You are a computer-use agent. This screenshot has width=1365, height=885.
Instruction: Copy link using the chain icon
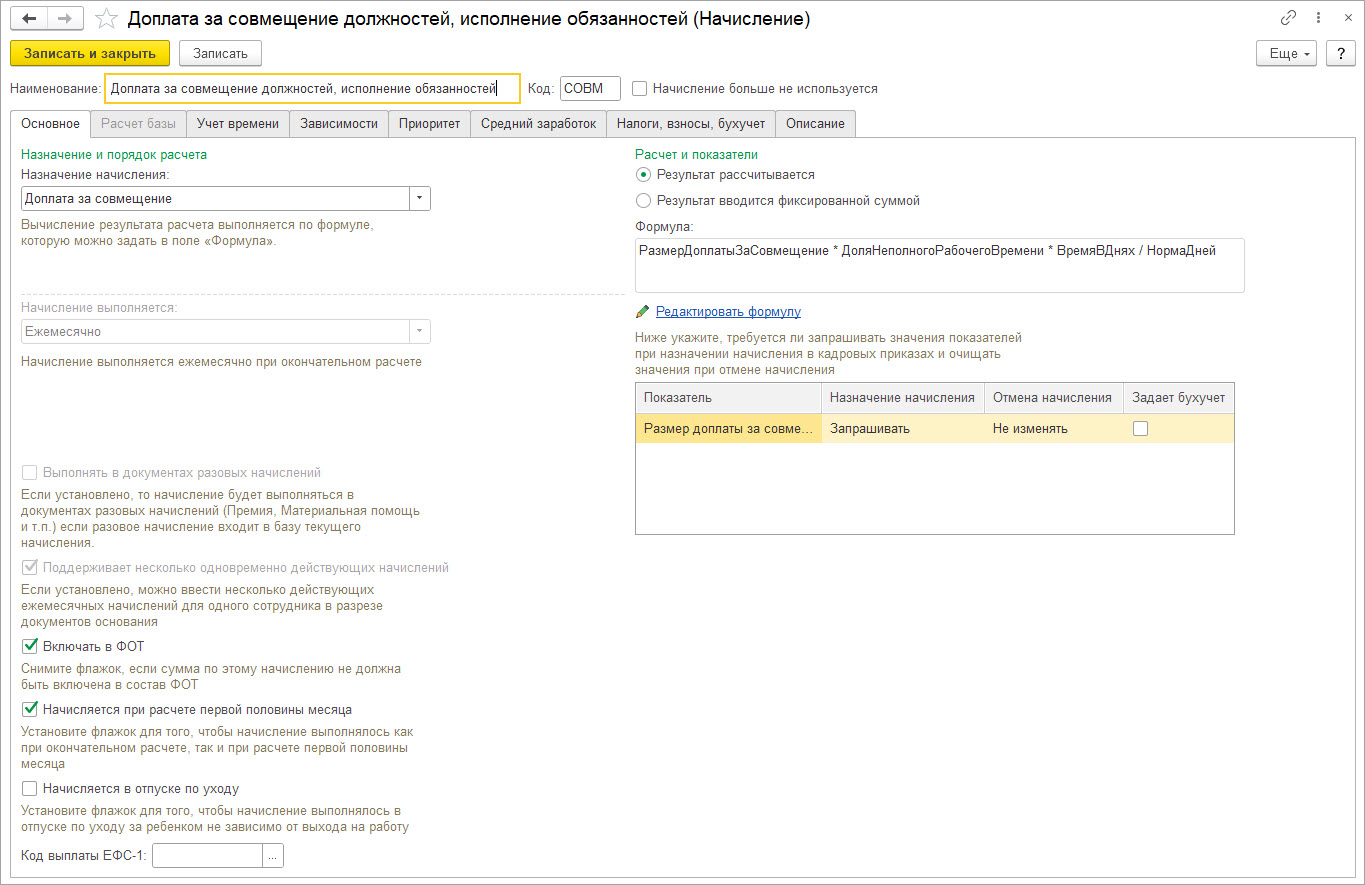[1289, 19]
